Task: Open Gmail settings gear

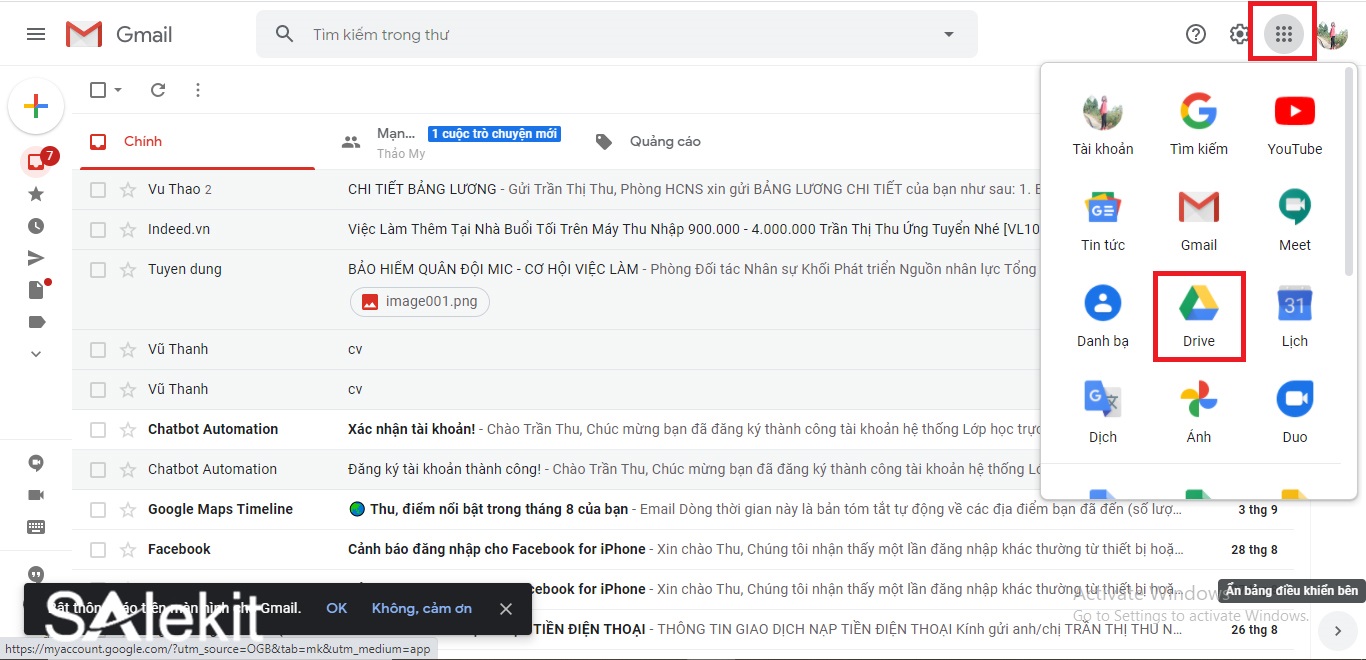Action: (1239, 33)
